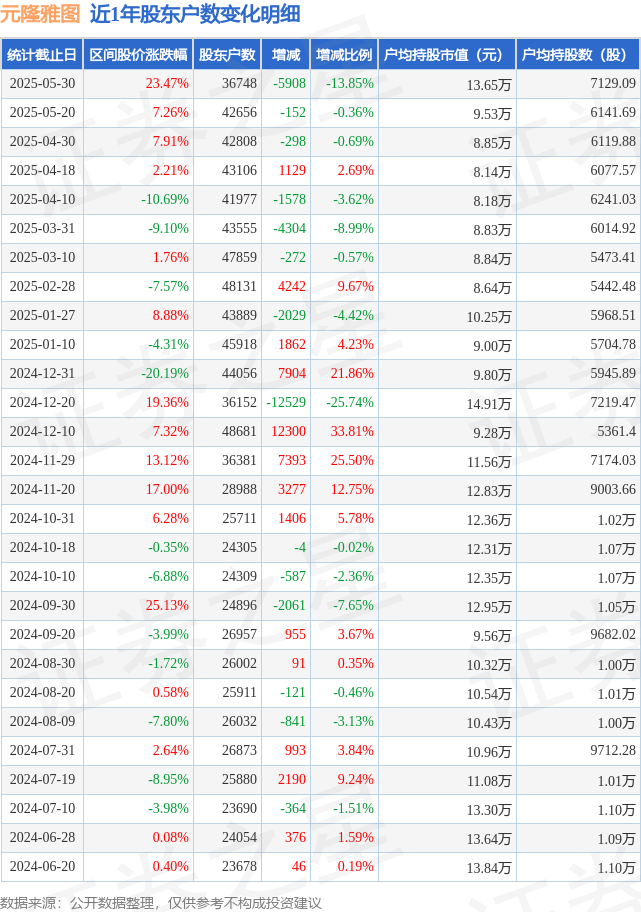Select the date cell 2024-12-20

42,402
